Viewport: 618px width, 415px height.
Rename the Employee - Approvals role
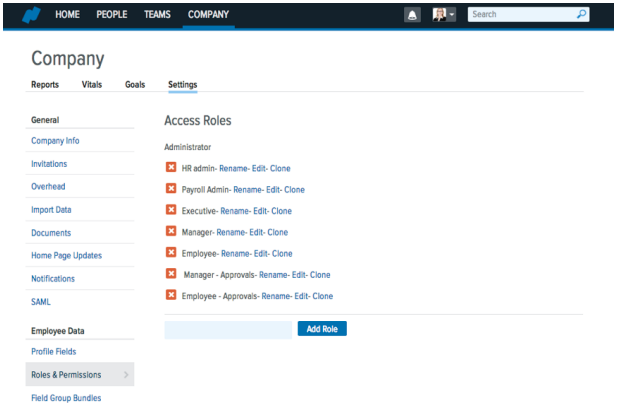coord(276,296)
